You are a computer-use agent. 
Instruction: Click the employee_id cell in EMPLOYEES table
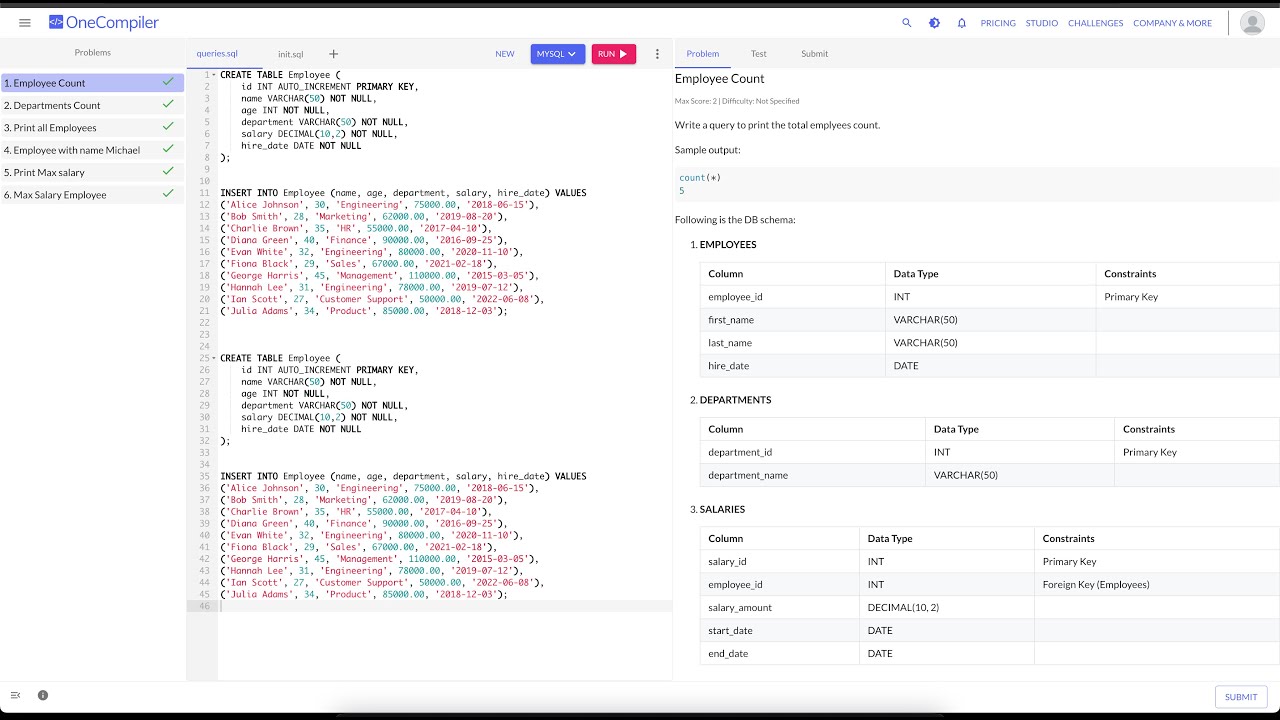pyautogui.click(x=793, y=297)
